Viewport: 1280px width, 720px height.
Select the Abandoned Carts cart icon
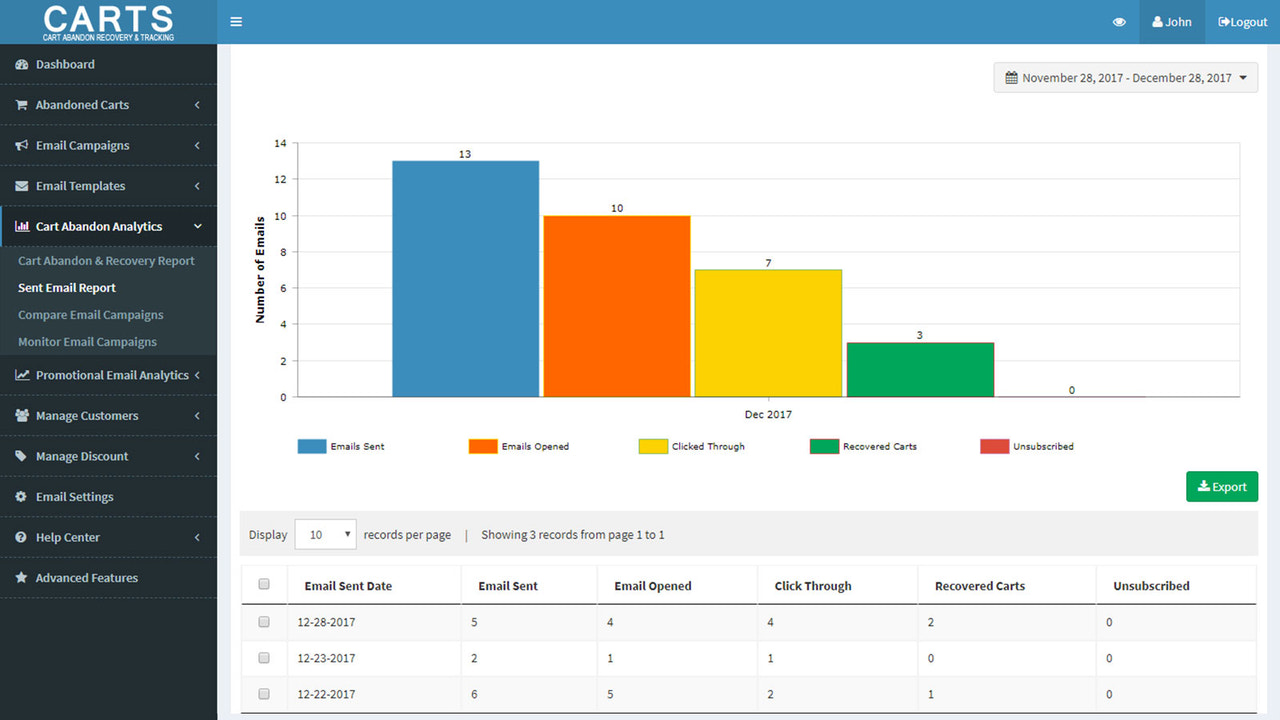tap(21, 104)
